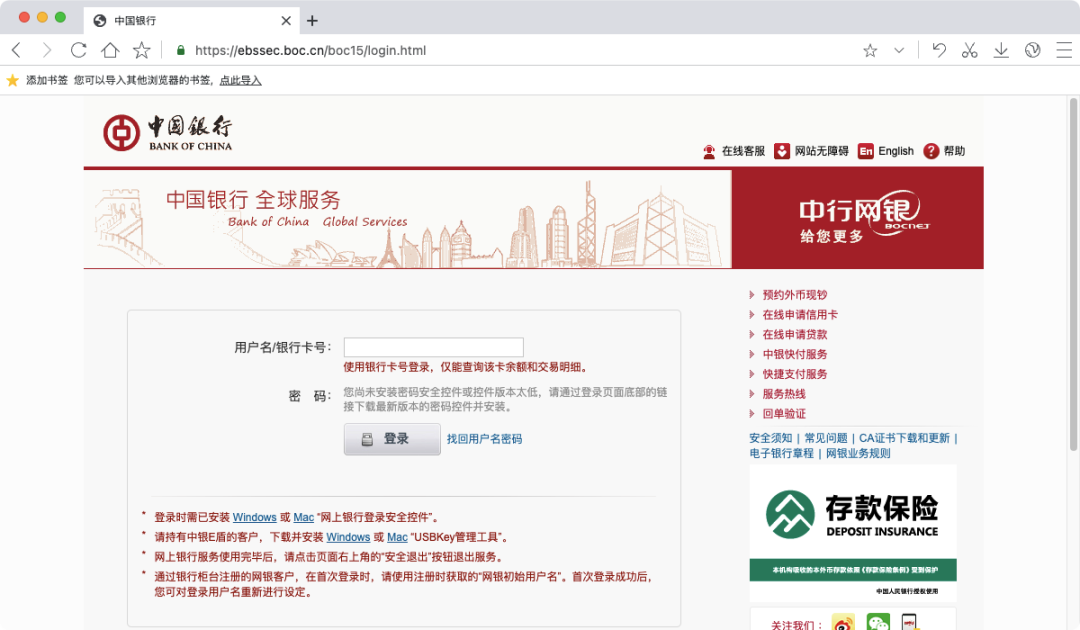The image size is (1080, 630).
Task: Click the 中国银行 全球服务 skyline banner
Action: click(x=407, y=218)
